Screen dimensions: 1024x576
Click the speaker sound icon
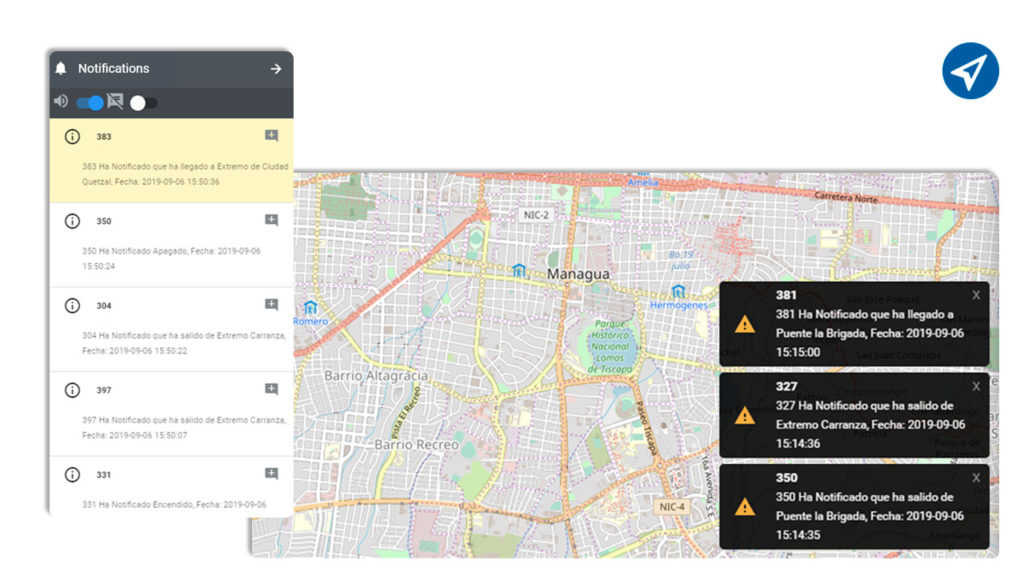tap(61, 101)
